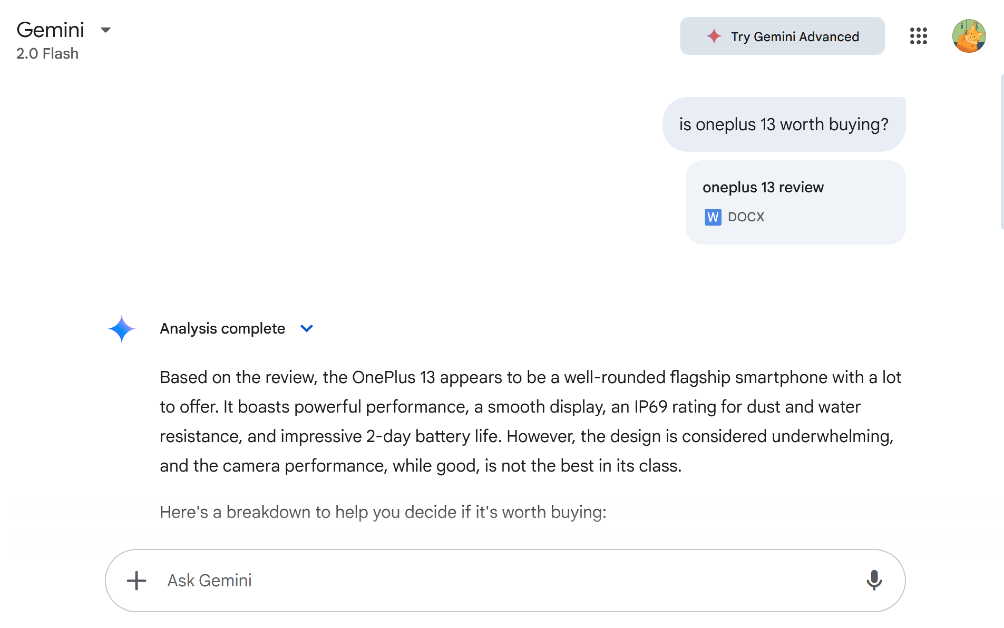The width and height of the screenshot is (1004, 628).
Task: Click the Analysis complete label
Action: (222, 329)
